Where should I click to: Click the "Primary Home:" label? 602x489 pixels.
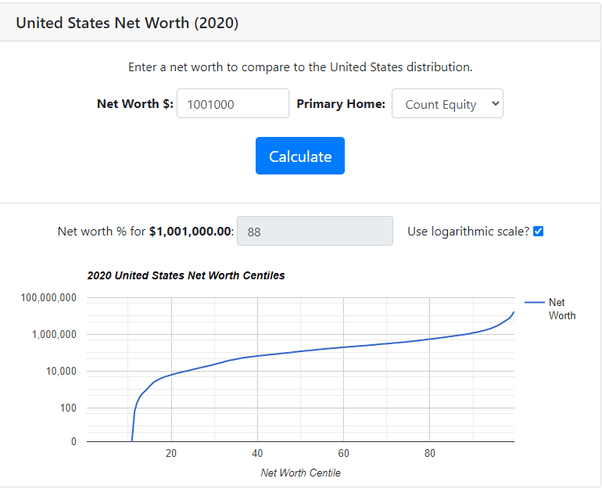click(x=340, y=104)
